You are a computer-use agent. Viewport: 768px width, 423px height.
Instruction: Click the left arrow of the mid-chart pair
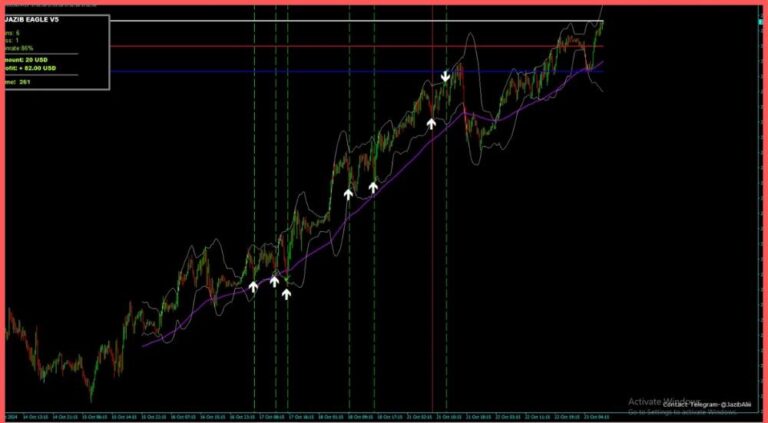pyautogui.click(x=348, y=194)
